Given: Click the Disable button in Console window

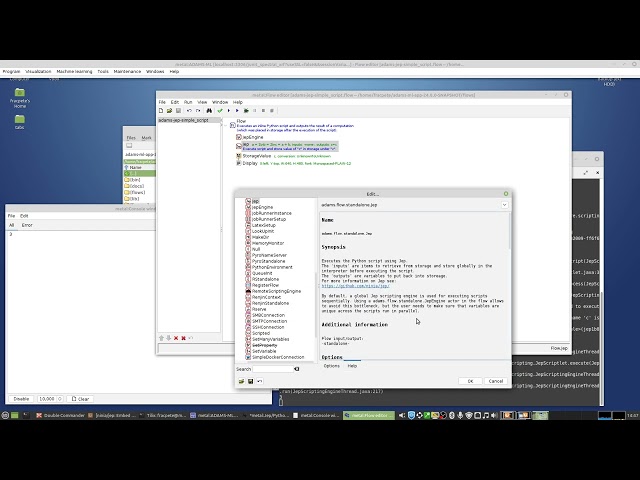Looking at the screenshot, I should (21, 399).
